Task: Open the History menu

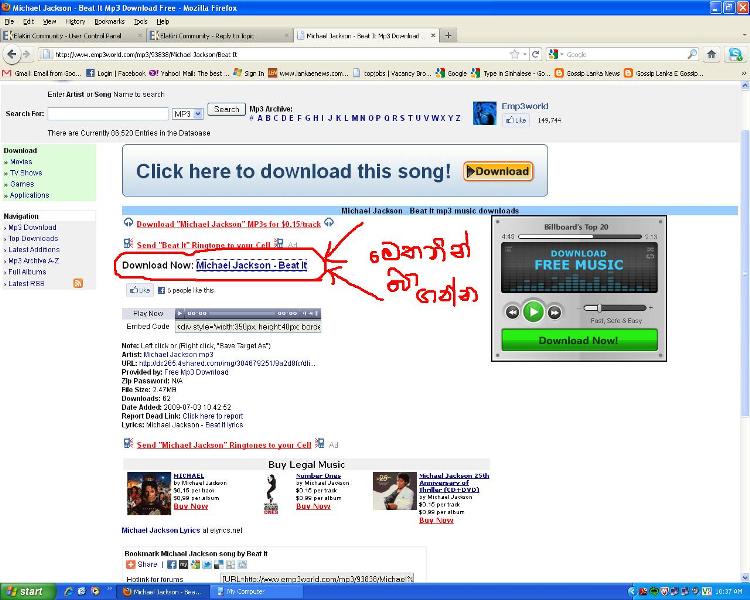Action: [75, 22]
